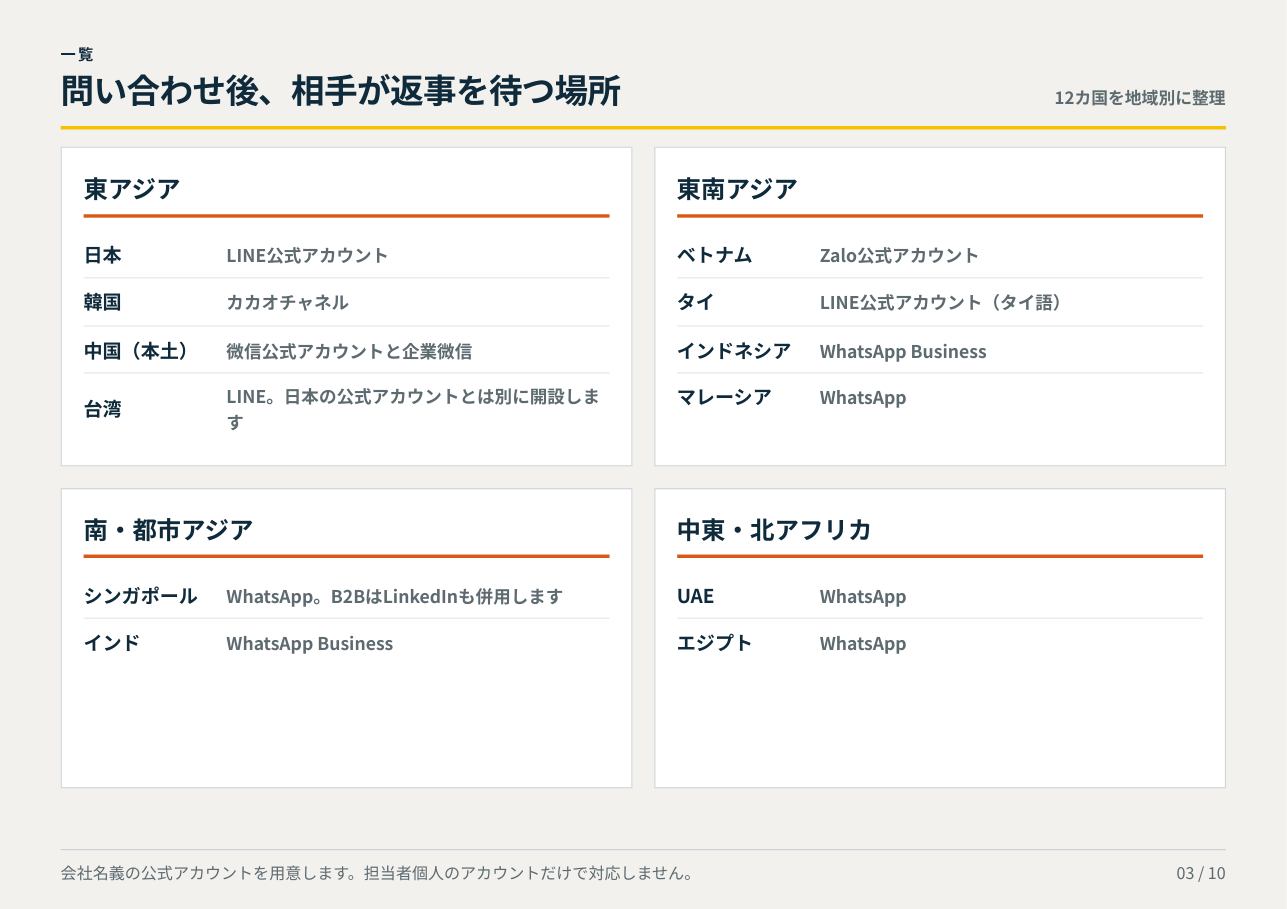The height and width of the screenshot is (909, 1287).
Task: Click WhatsApp。B2BはLinkedInも併用します text
Action: click(394, 596)
